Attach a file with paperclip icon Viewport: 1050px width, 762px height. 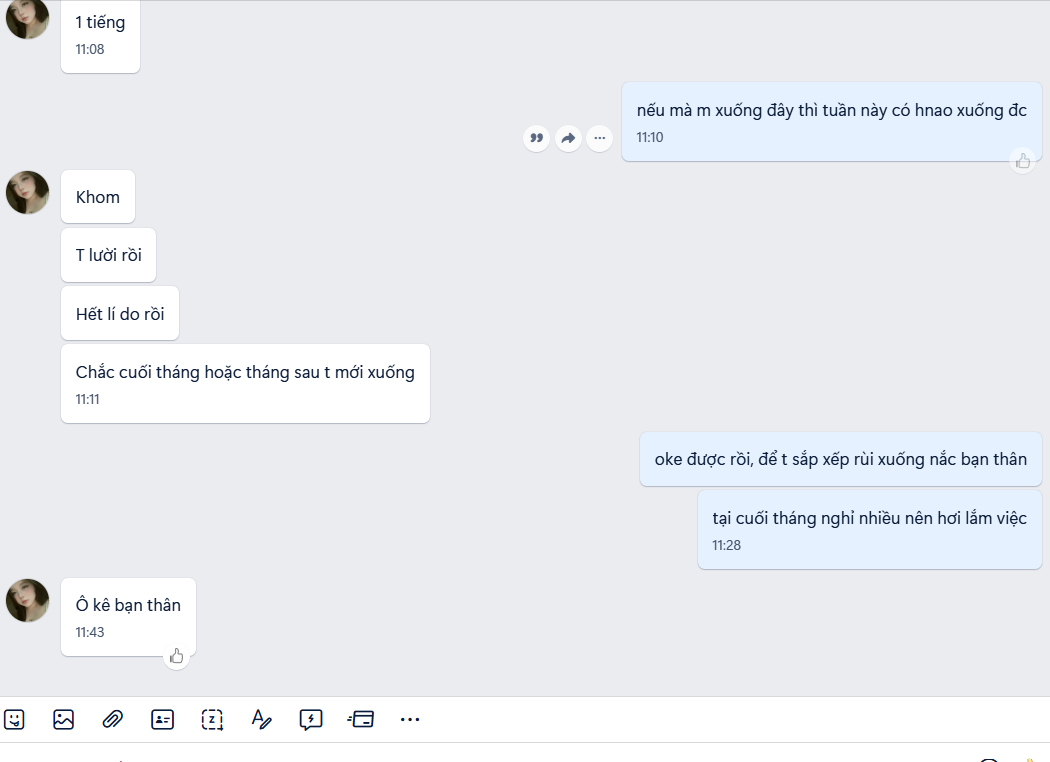(x=112, y=720)
